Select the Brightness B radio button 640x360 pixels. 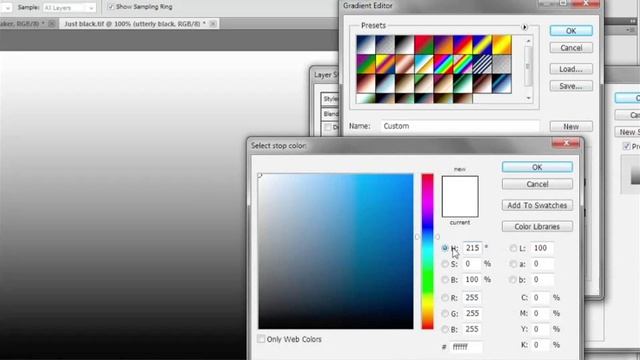coord(445,280)
